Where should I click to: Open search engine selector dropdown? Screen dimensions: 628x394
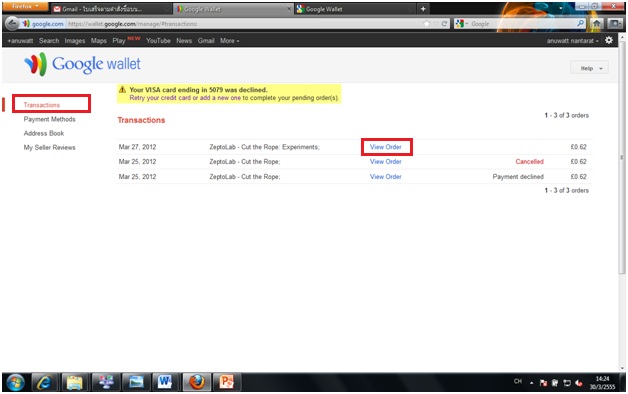(461, 24)
